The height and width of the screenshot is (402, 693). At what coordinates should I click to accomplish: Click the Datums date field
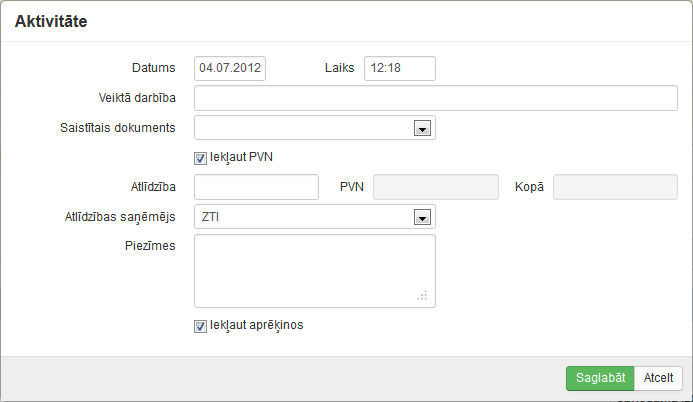tap(230, 68)
